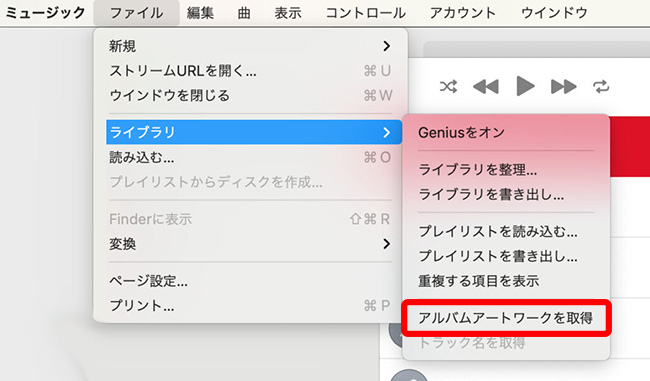650x381 pixels.
Task: Choose ストリームURLを開く…
Action: (250, 71)
